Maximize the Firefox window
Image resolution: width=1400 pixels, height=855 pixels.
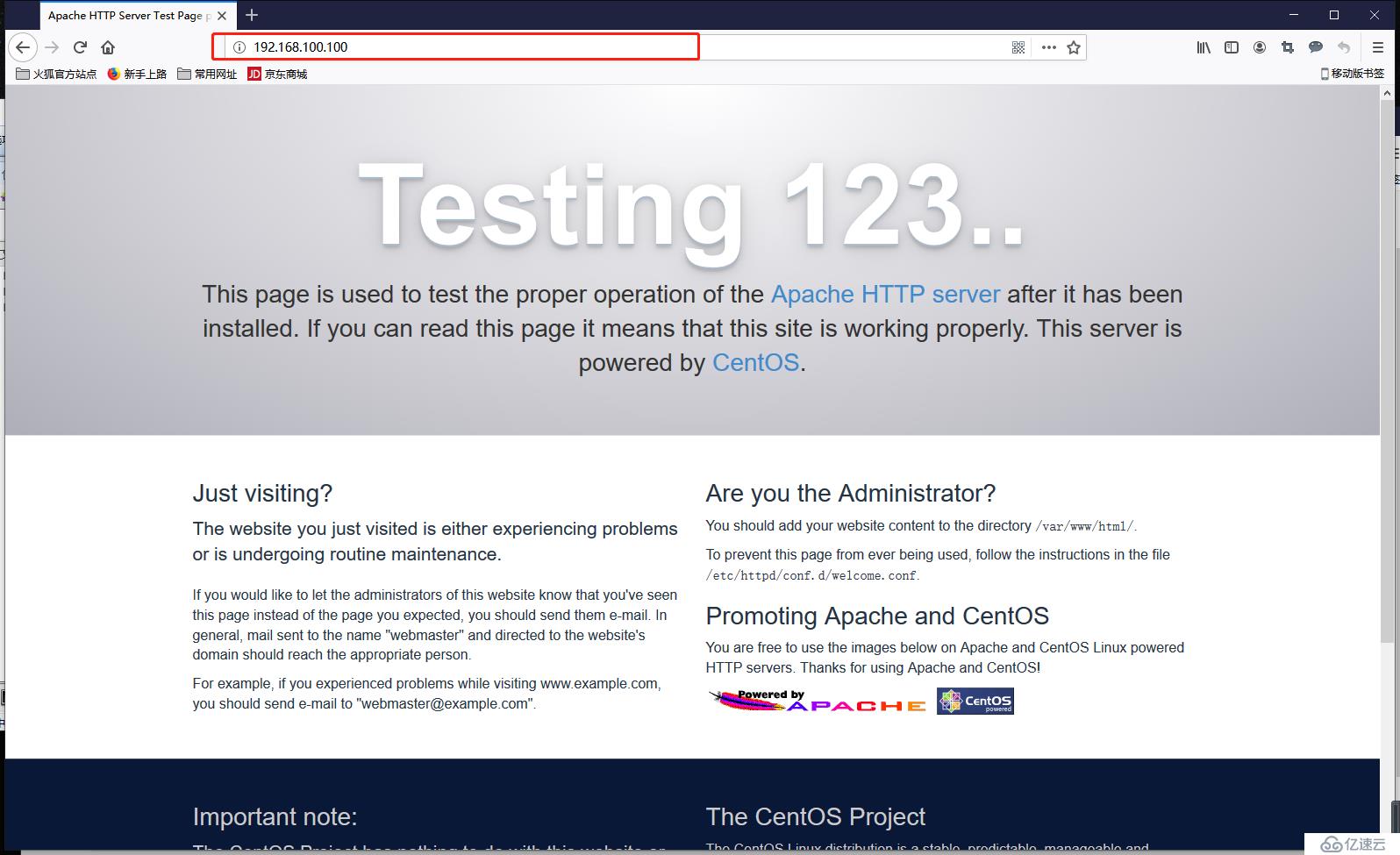click(x=1334, y=15)
